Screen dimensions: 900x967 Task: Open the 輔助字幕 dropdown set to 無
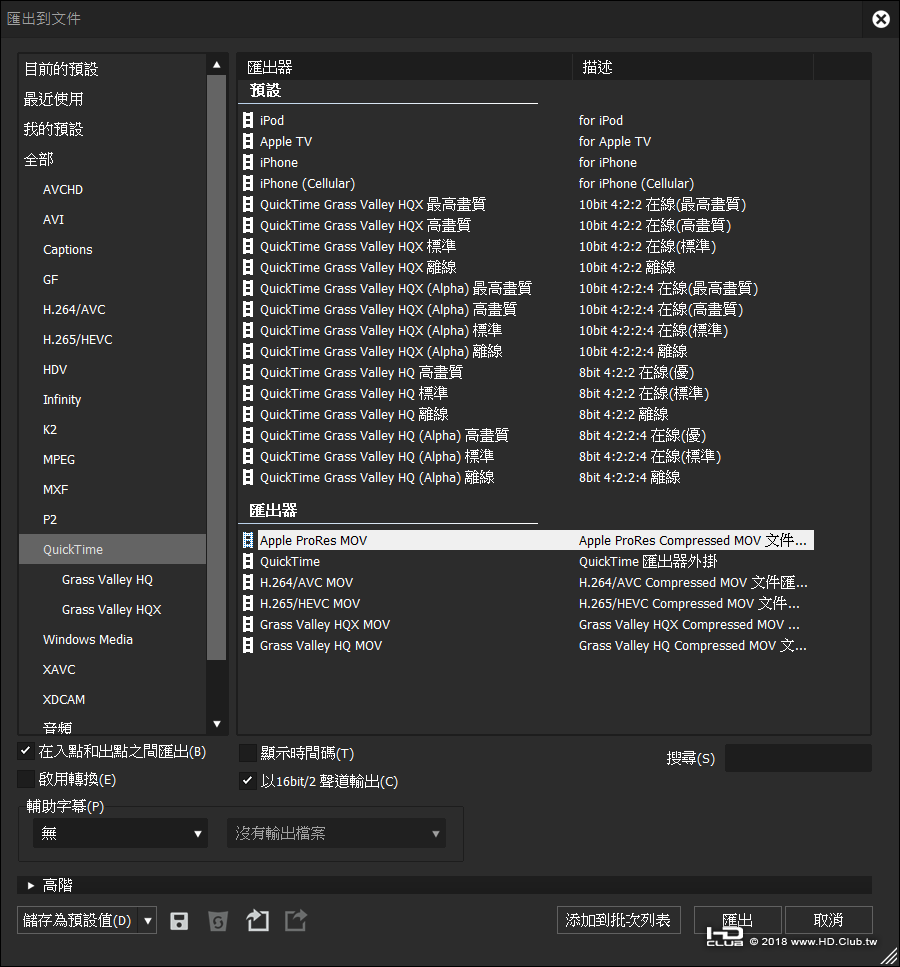120,833
